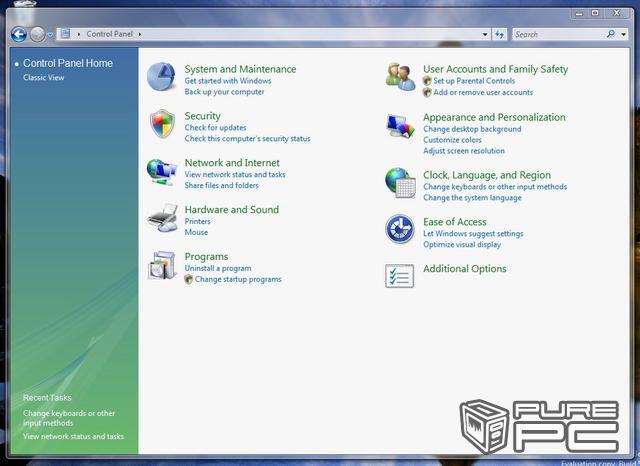Viewport: 640px width, 466px height.
Task: Open Hardware and Sound heading
Action: 231,210
